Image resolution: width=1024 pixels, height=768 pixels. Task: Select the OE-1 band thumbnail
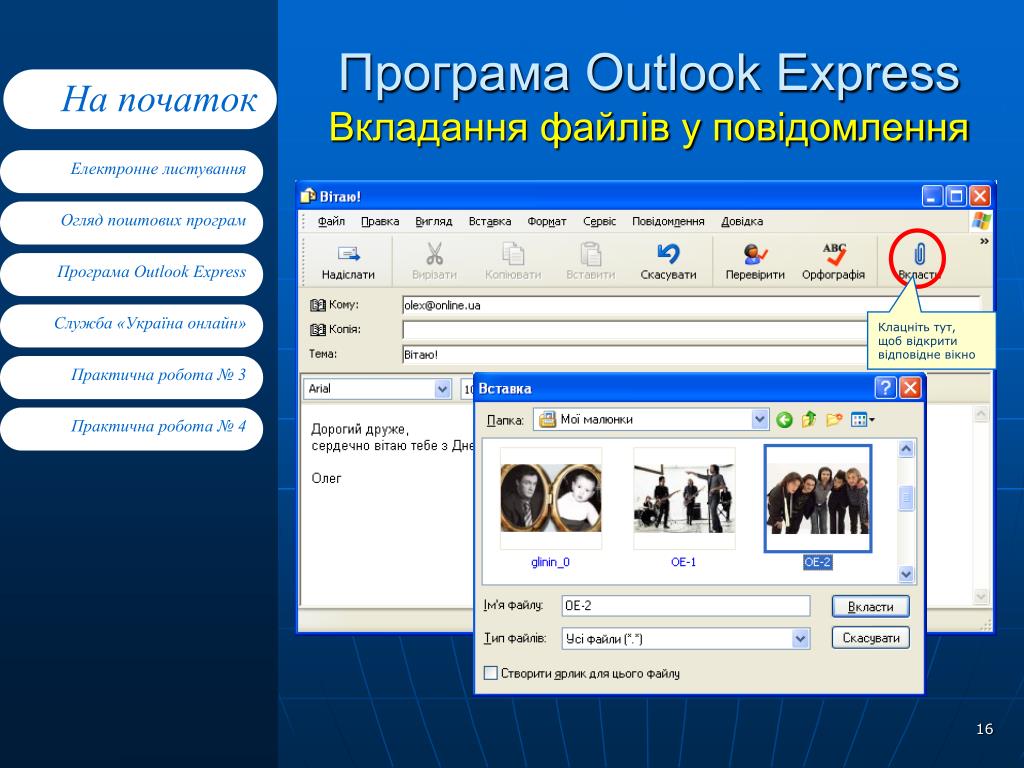(x=684, y=498)
